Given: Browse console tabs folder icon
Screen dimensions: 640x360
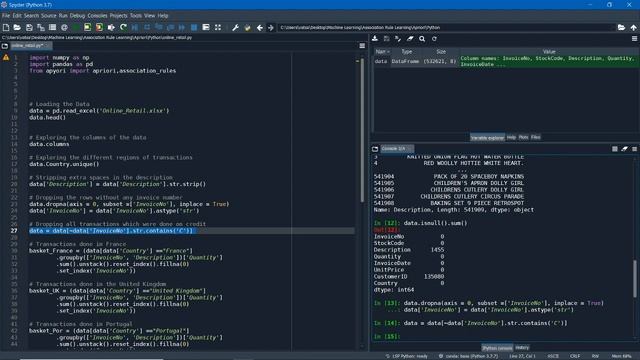Looking at the screenshot, I should (x=375, y=149).
